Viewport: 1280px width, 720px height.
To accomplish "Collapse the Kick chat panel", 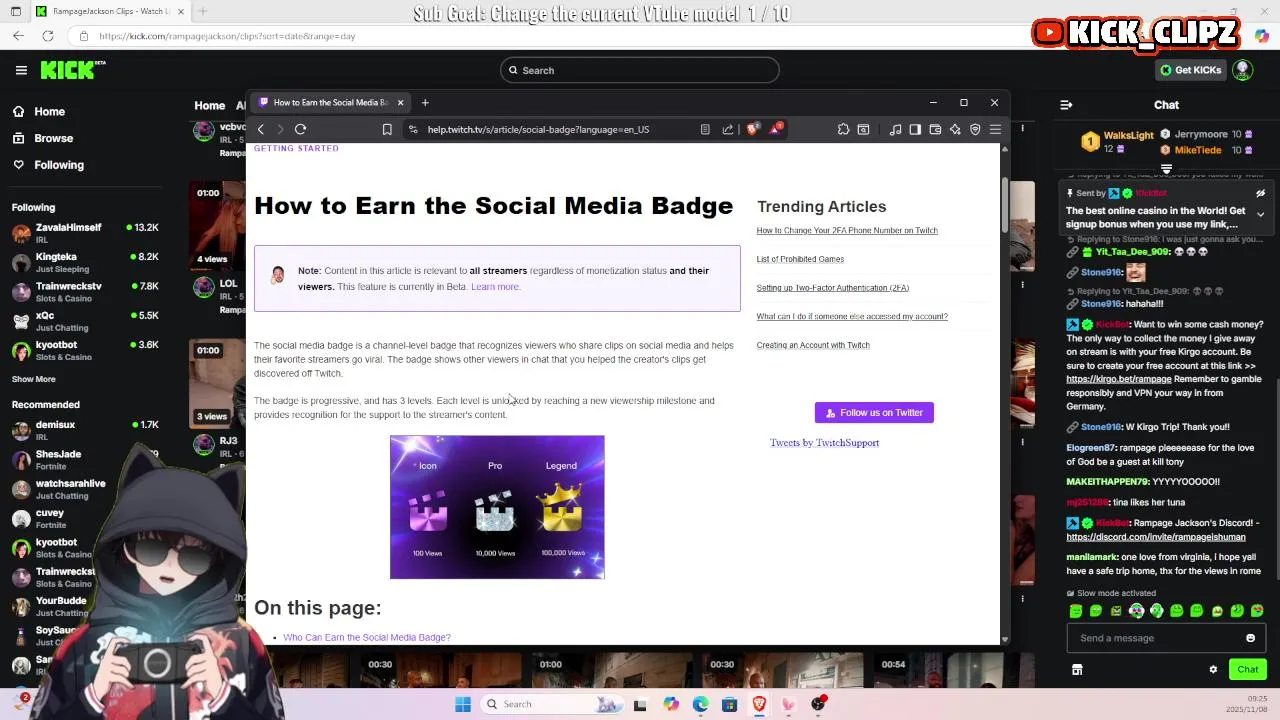I will point(1066,104).
